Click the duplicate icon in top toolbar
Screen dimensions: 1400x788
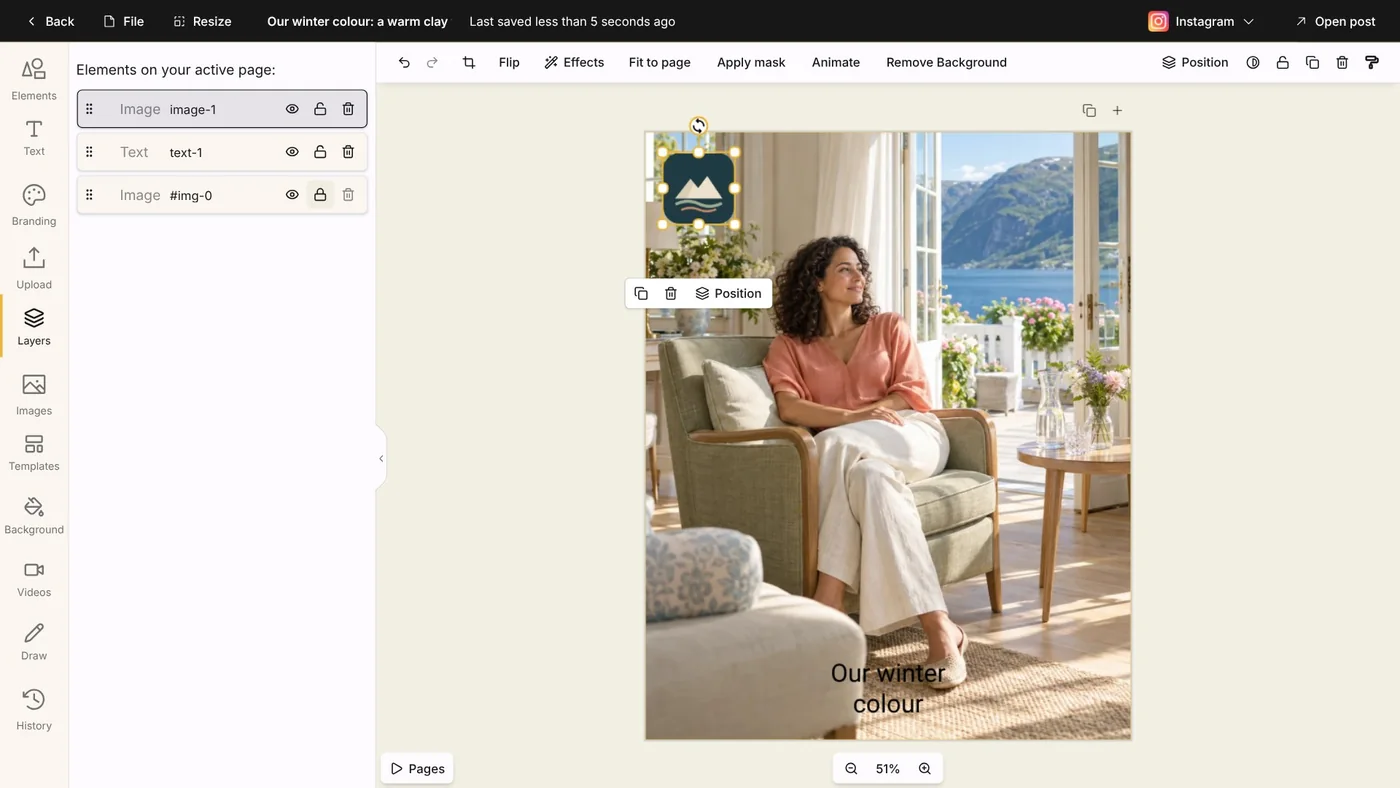pos(1312,62)
